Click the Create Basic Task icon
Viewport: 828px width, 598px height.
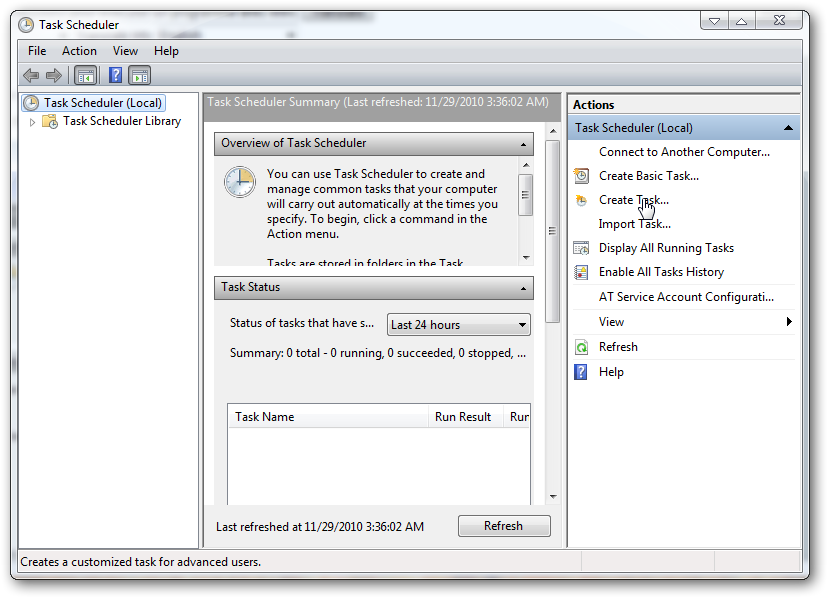coord(581,175)
